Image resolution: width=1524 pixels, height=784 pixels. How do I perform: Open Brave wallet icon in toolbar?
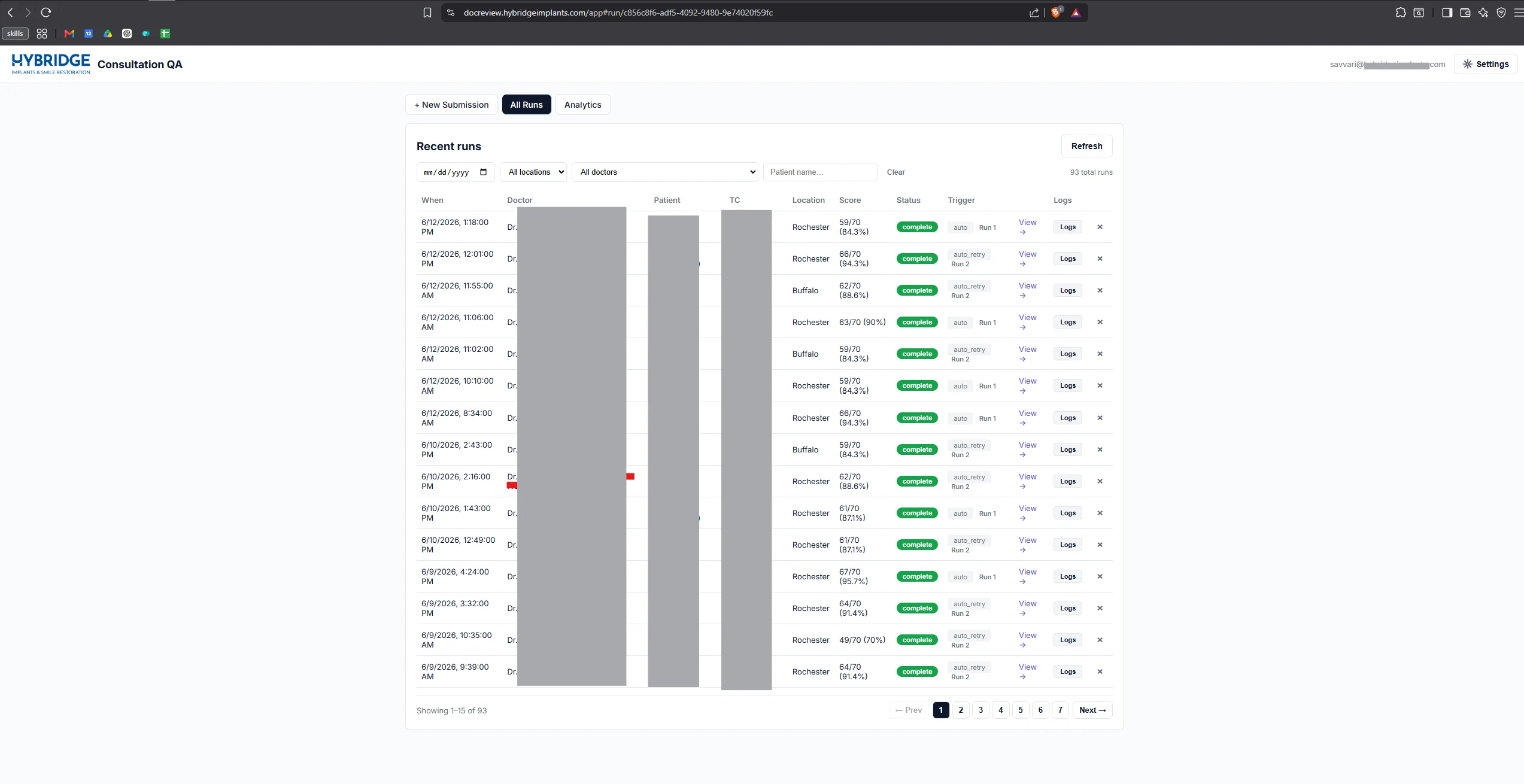(x=1465, y=13)
